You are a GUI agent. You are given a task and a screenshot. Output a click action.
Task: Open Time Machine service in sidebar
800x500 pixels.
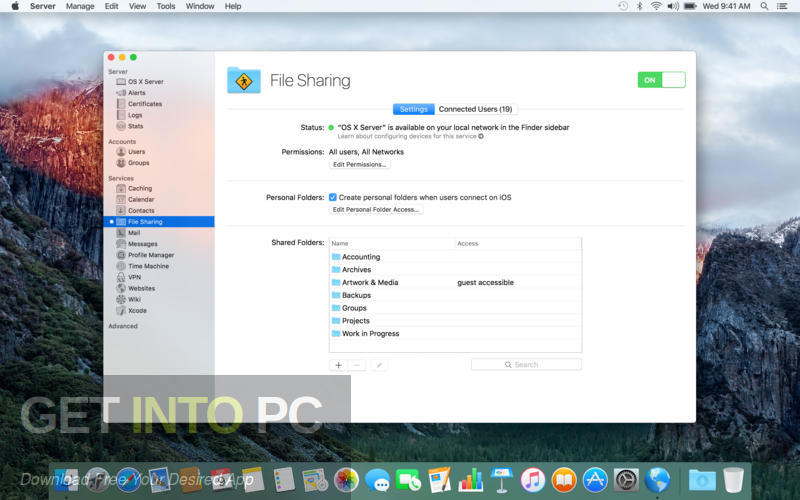click(142, 266)
